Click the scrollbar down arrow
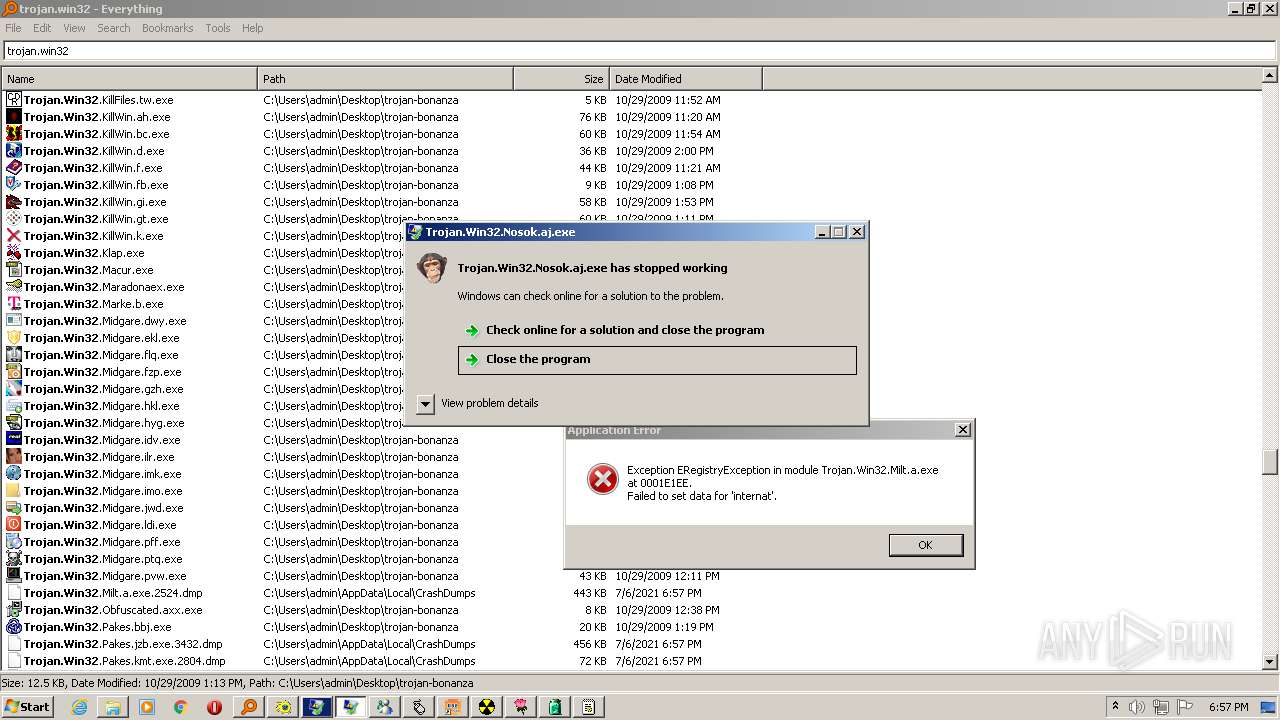Viewport: 1280px width, 720px height. click(x=1270, y=661)
